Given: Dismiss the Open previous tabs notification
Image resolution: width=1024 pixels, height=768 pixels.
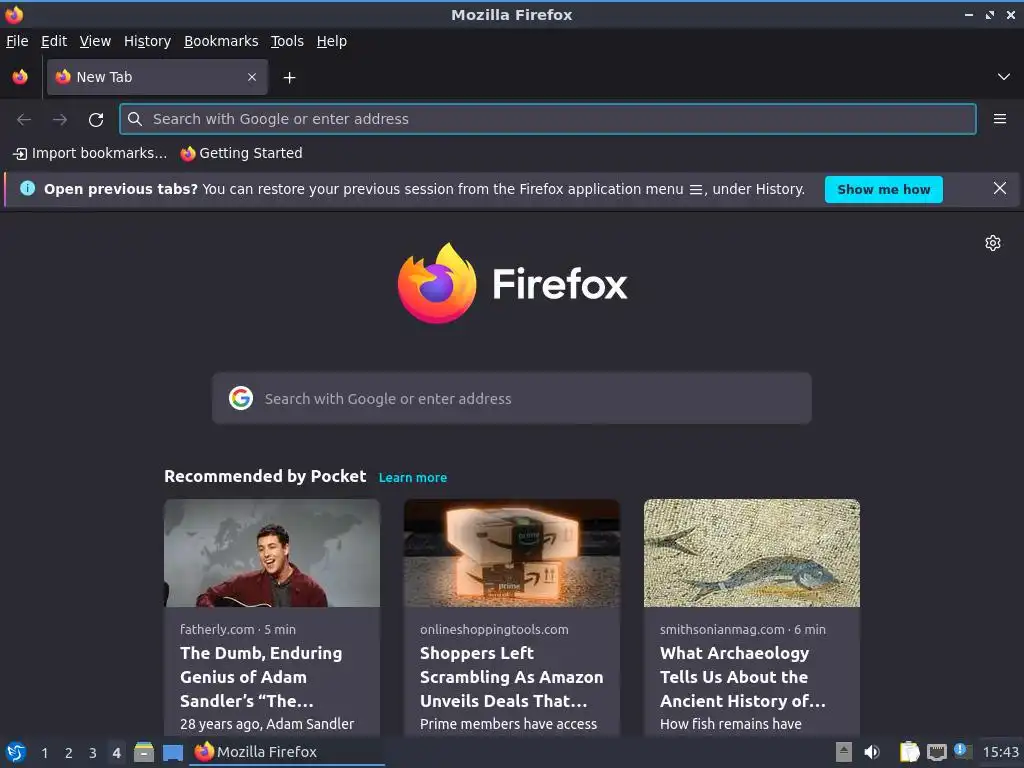Looking at the screenshot, I should pyautogui.click(x=999, y=189).
